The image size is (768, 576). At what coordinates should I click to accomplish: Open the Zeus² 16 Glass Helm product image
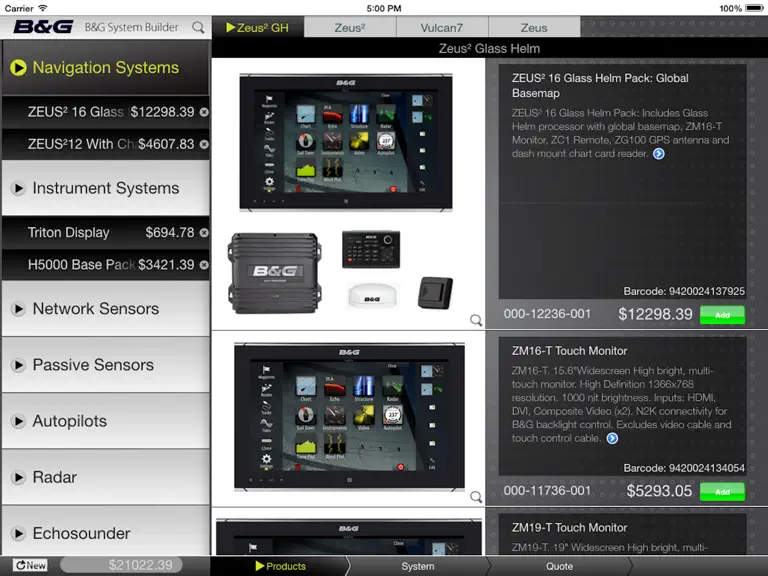pyautogui.click(x=346, y=142)
